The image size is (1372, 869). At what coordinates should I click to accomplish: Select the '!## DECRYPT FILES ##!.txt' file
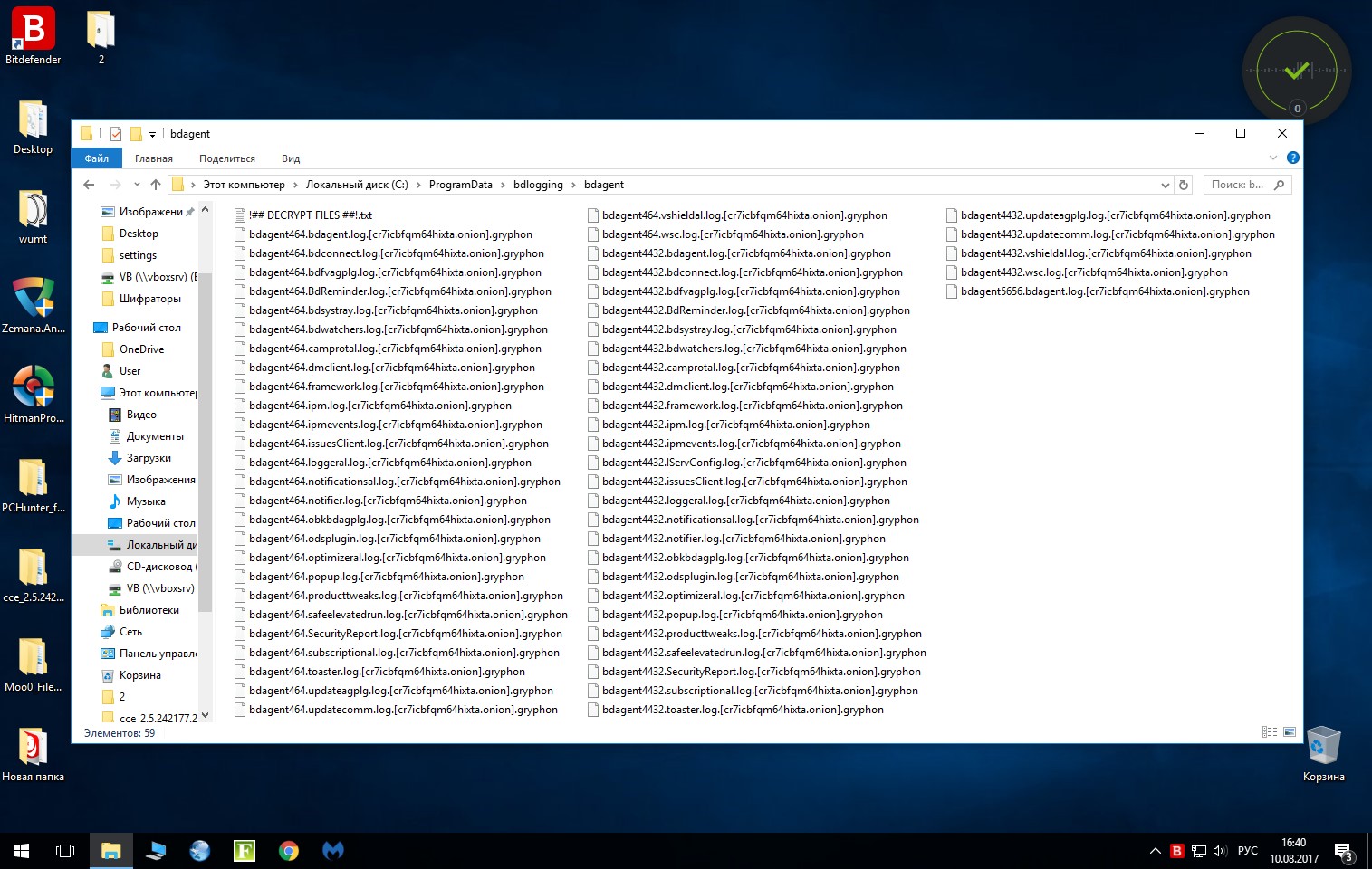pyautogui.click(x=302, y=215)
